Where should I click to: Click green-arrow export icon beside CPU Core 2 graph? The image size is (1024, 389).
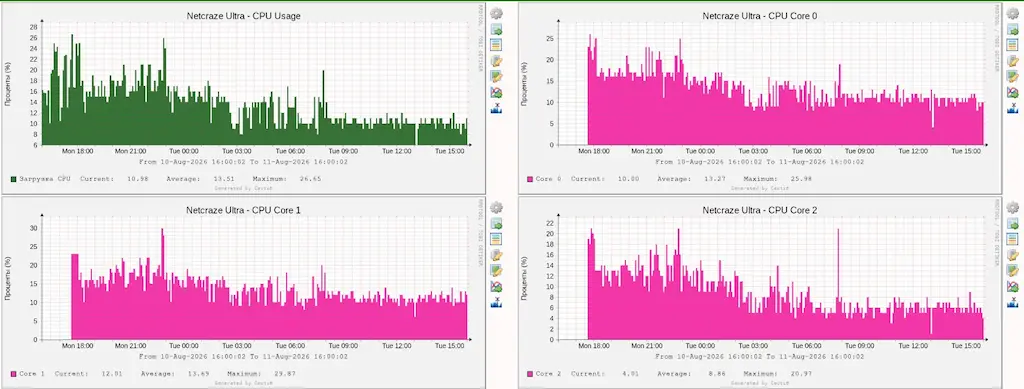pos(1013,224)
